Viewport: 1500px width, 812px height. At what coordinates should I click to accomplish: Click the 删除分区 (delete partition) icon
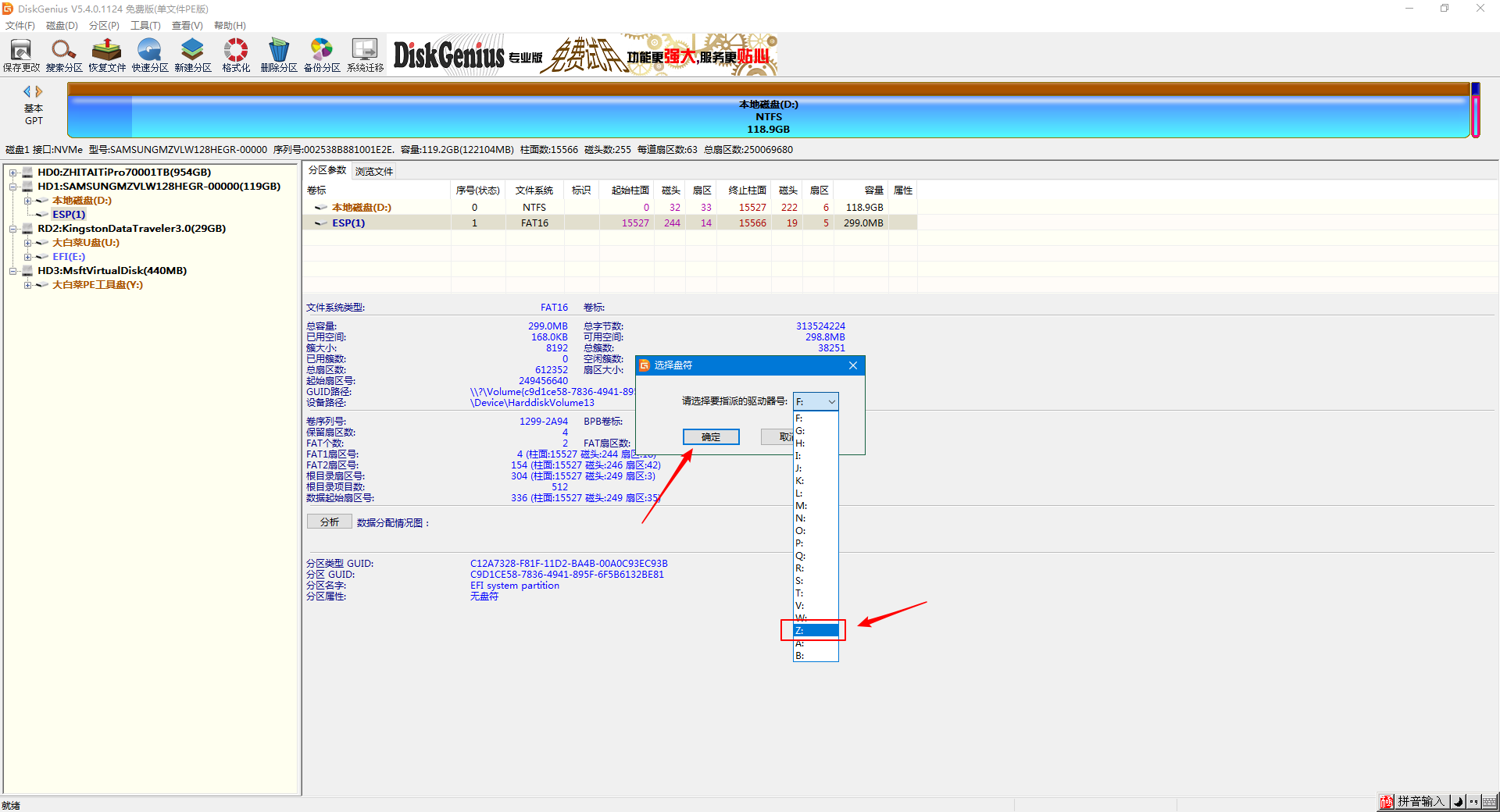pyautogui.click(x=279, y=55)
